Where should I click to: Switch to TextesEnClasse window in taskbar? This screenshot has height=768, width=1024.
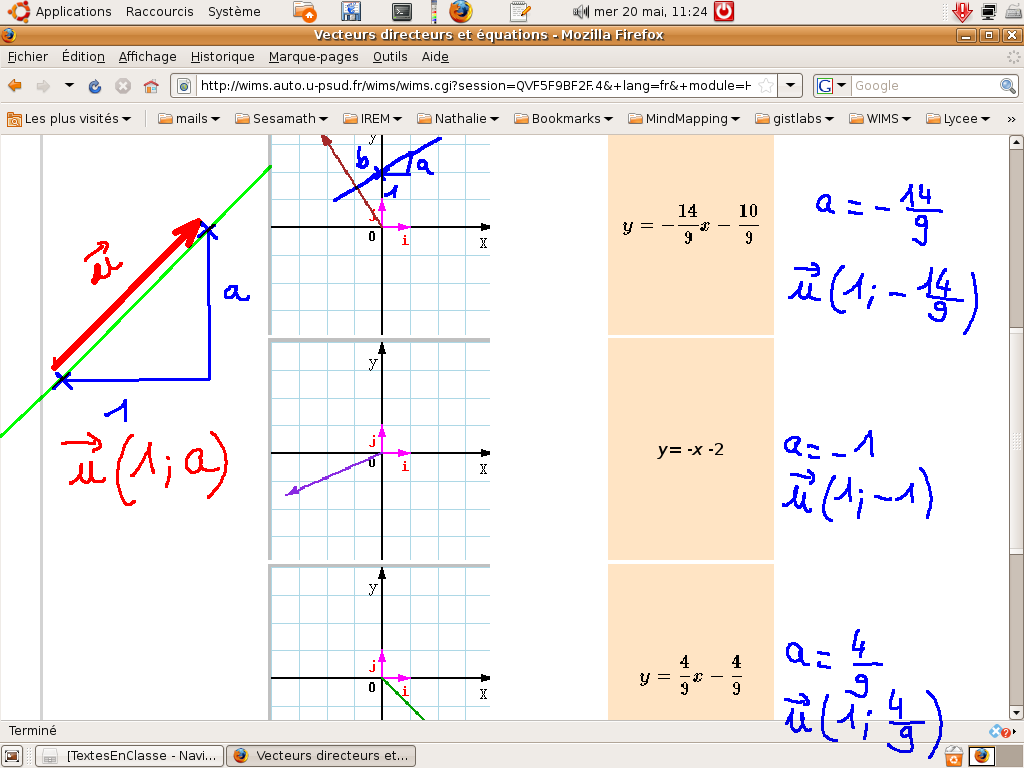point(130,756)
